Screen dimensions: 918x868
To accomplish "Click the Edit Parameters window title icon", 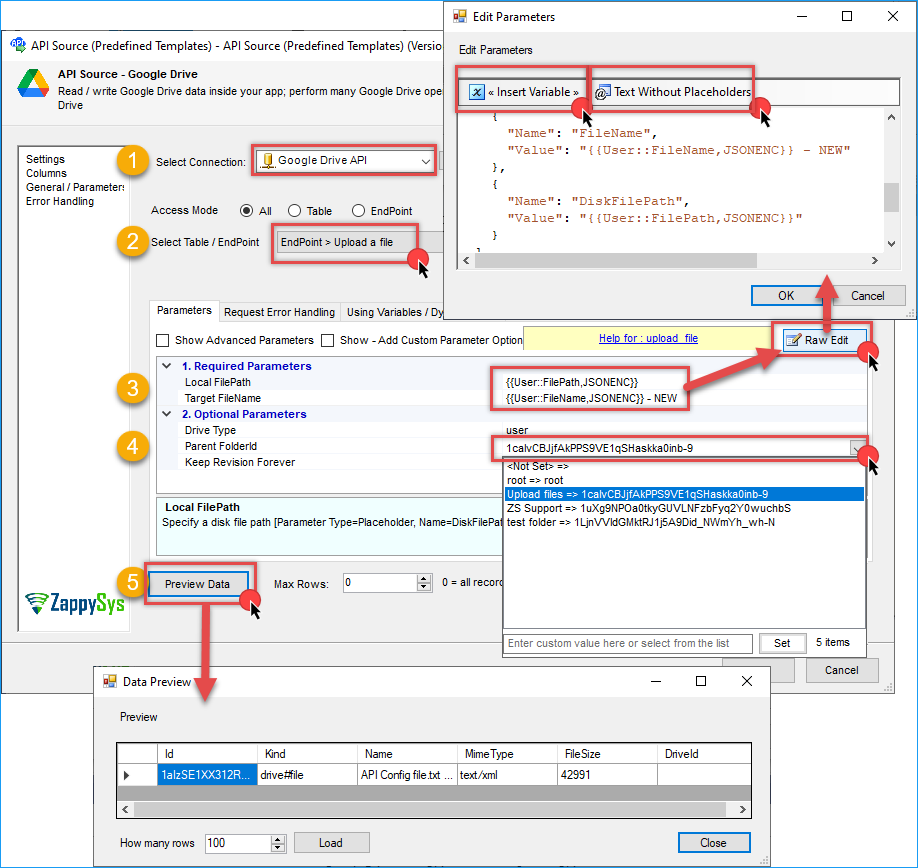I will (x=460, y=16).
